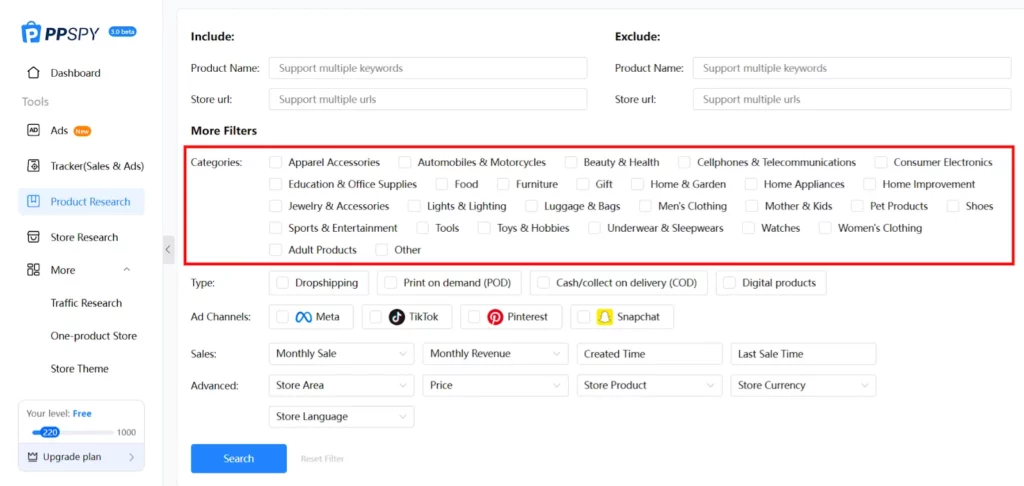Screen dimensions: 1024x486
Task: Open the Monthly Revenue dropdown
Action: click(x=496, y=353)
